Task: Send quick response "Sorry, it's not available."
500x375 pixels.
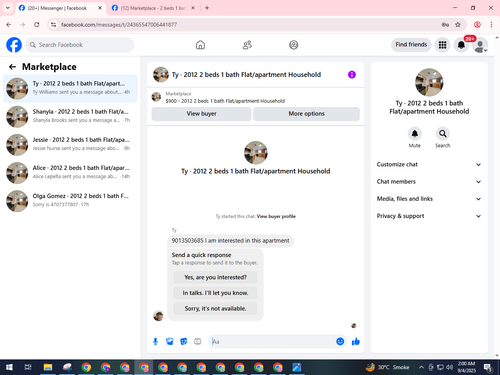Action: point(215,309)
